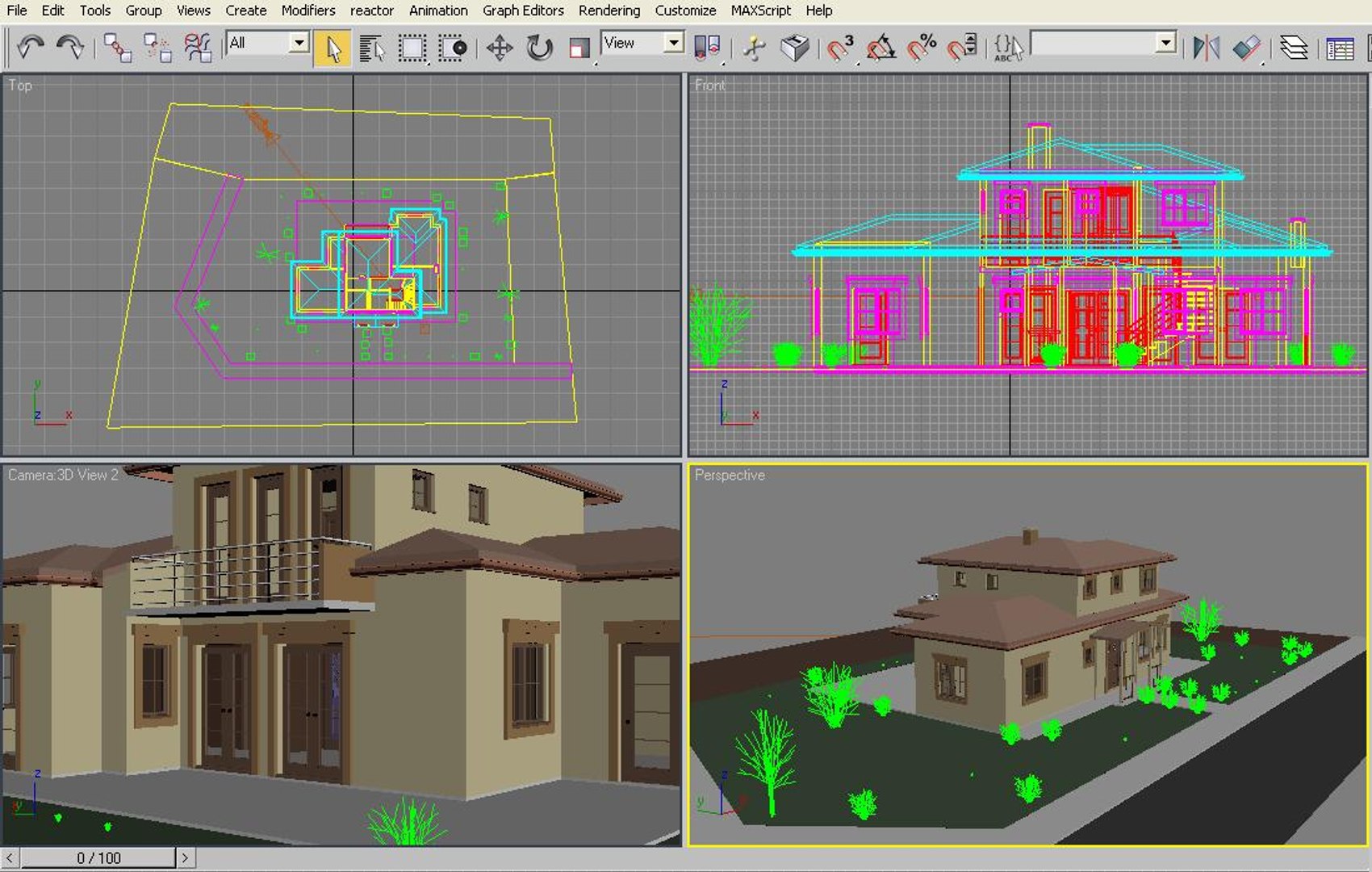Open the selection filter dropdown showing All
This screenshot has width=1372, height=872.
268,43
